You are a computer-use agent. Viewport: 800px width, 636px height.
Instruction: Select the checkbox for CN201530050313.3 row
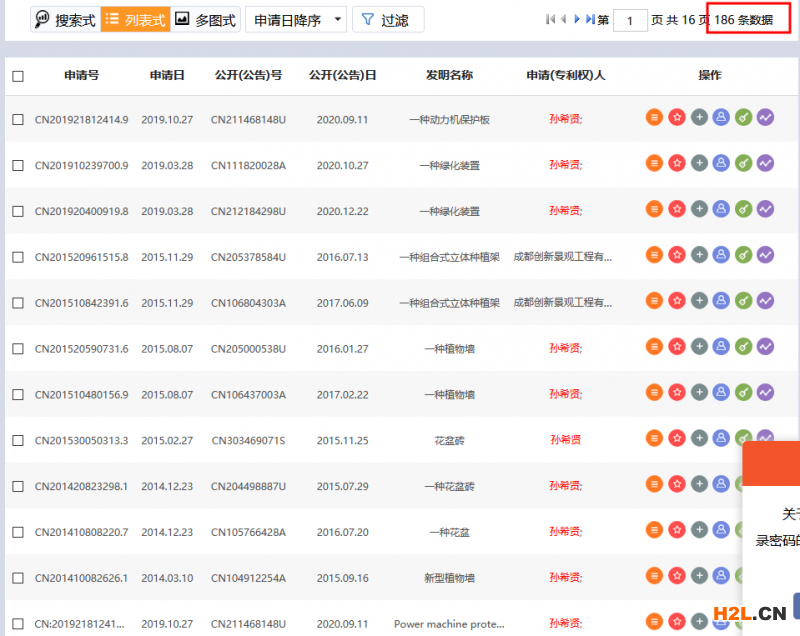18,440
